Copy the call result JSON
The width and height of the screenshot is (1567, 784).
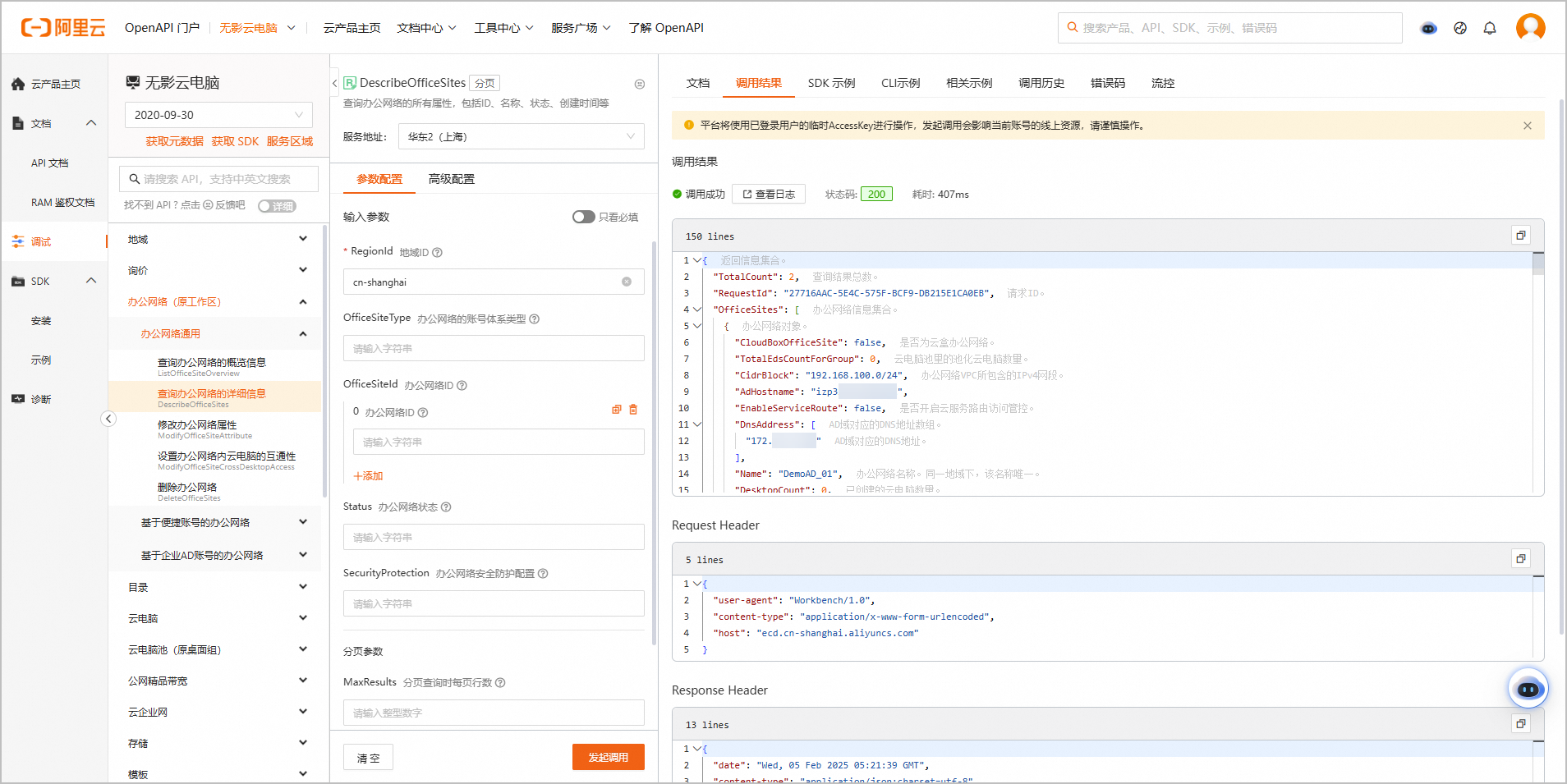click(1521, 236)
